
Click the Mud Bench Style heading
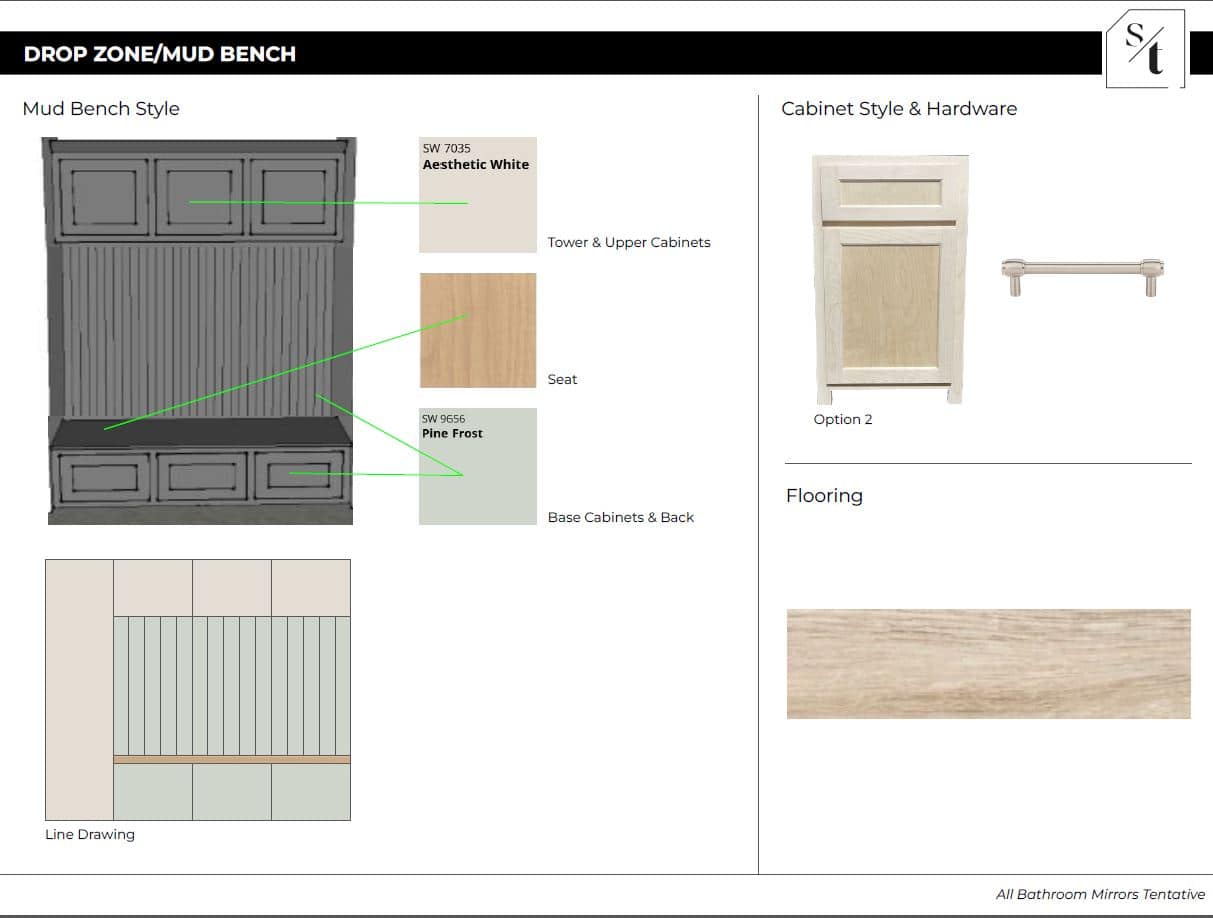[x=101, y=109]
